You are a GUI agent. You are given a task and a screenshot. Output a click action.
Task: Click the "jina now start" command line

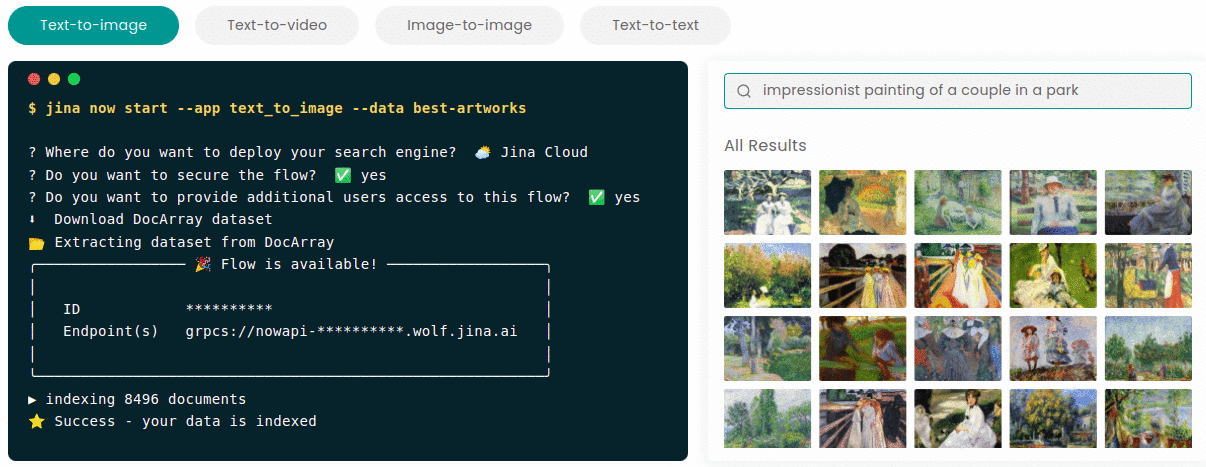277,108
